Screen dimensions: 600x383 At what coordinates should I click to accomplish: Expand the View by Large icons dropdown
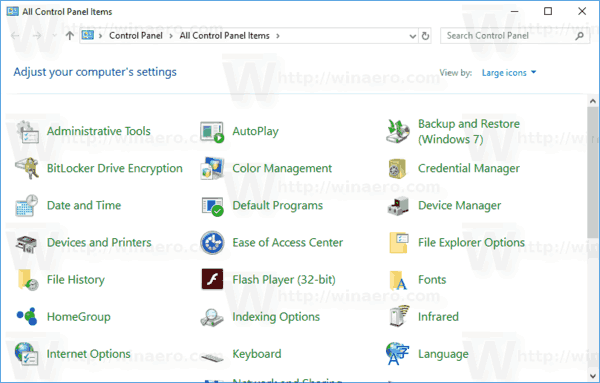[509, 73]
